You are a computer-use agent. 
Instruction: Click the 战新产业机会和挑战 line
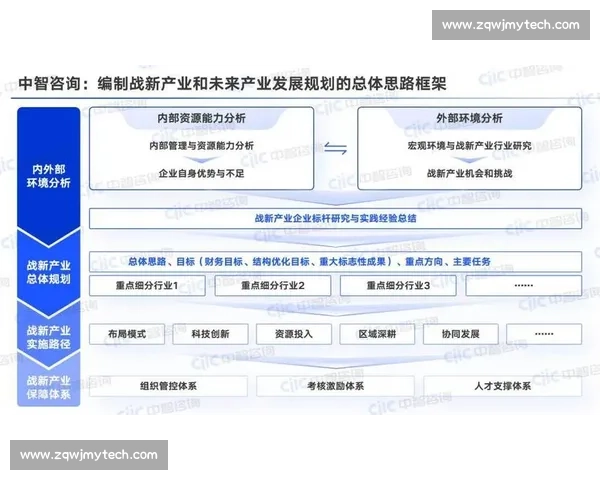[x=470, y=173]
